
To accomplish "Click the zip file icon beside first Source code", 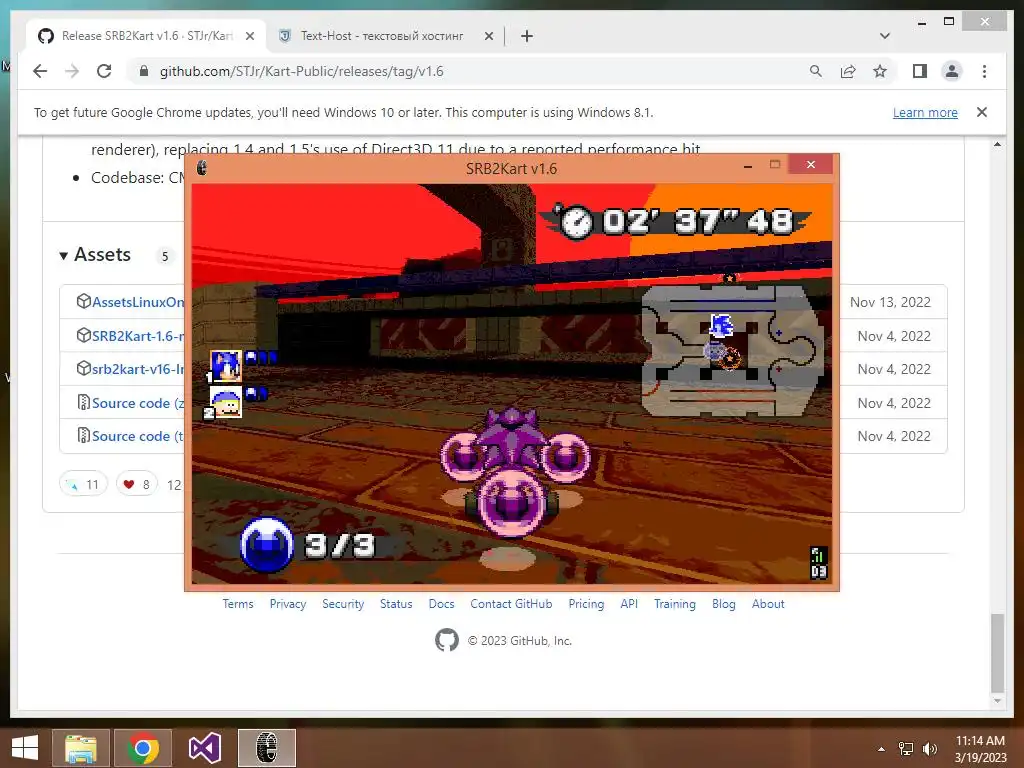I will coord(84,402).
